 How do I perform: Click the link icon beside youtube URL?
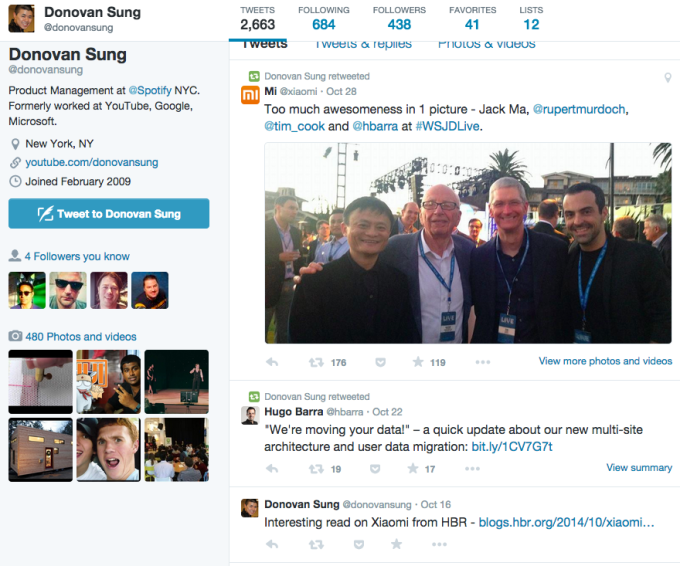[15, 163]
